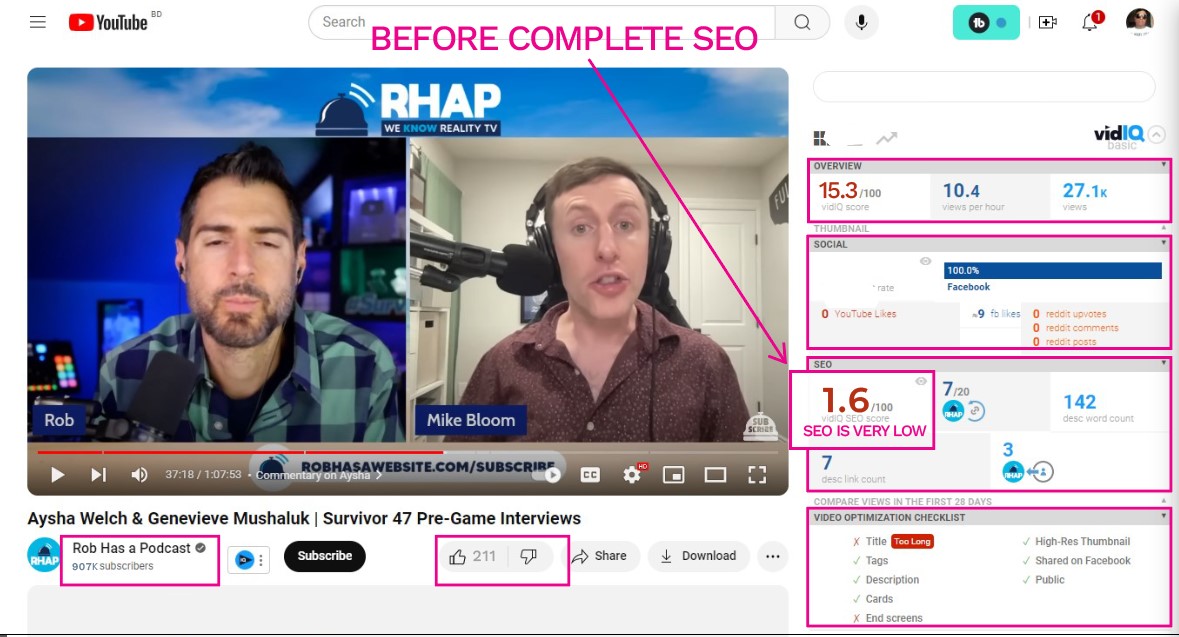The height and width of the screenshot is (637, 1179).
Task: Play the video
Action: coord(57,475)
